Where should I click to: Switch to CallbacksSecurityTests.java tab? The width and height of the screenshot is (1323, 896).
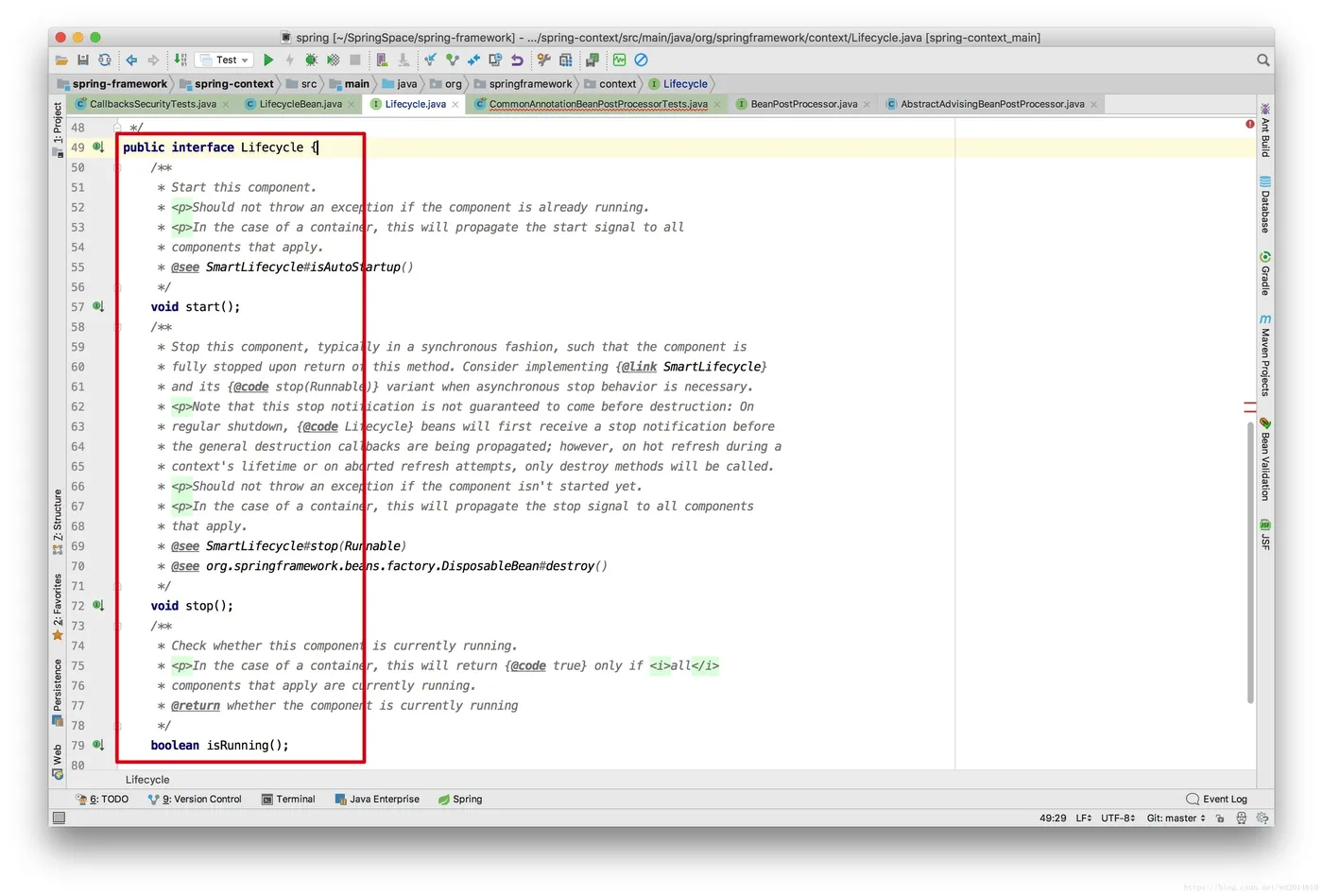[x=153, y=104]
